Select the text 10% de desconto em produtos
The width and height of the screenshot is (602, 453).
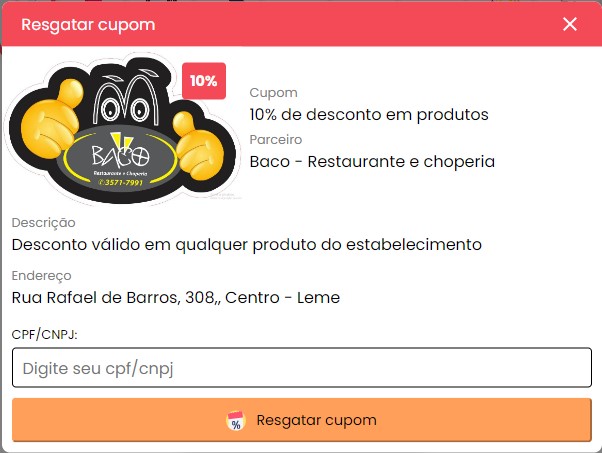pyautogui.click(x=369, y=114)
